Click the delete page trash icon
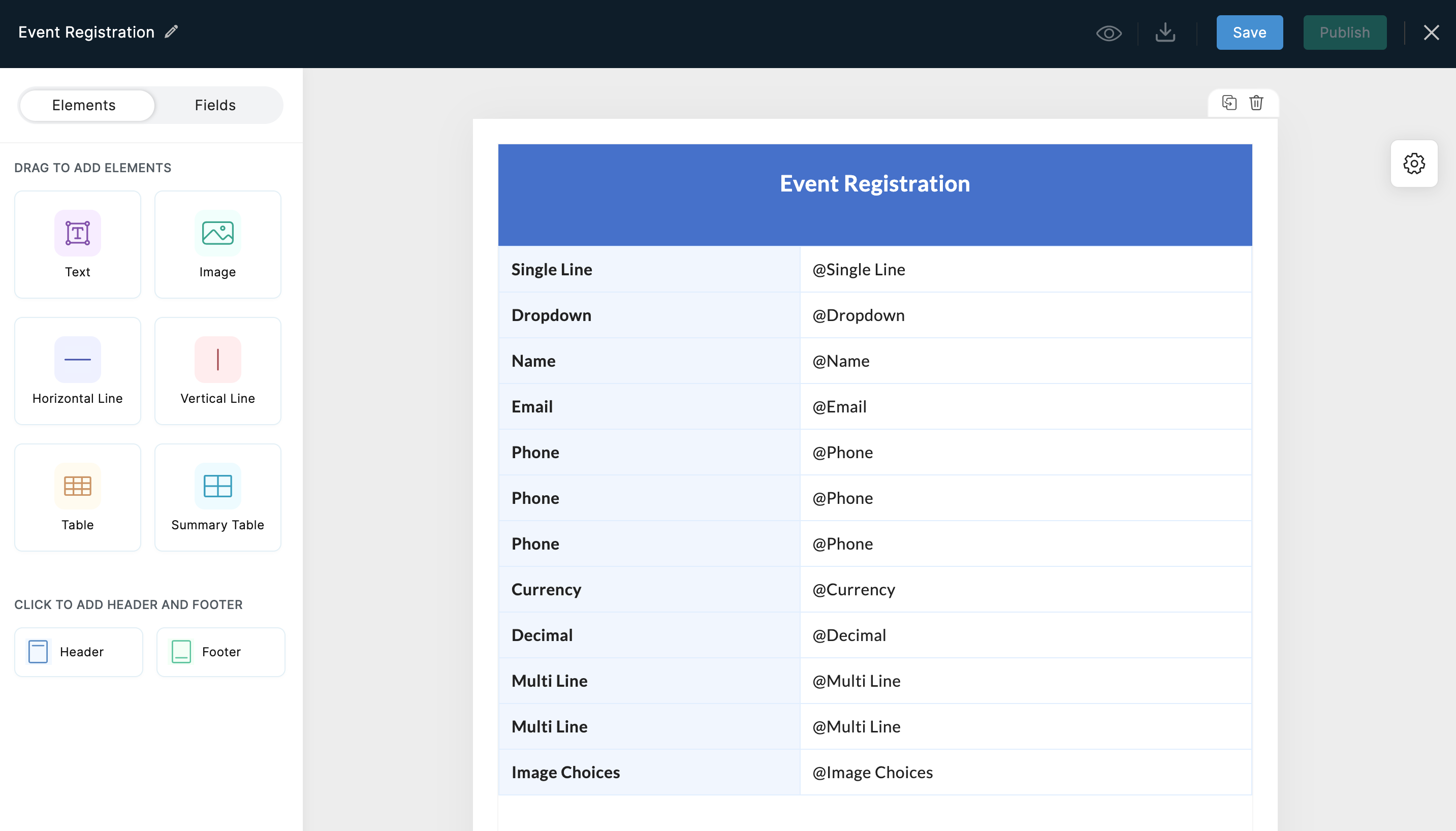This screenshot has height=831, width=1456. pos(1257,102)
